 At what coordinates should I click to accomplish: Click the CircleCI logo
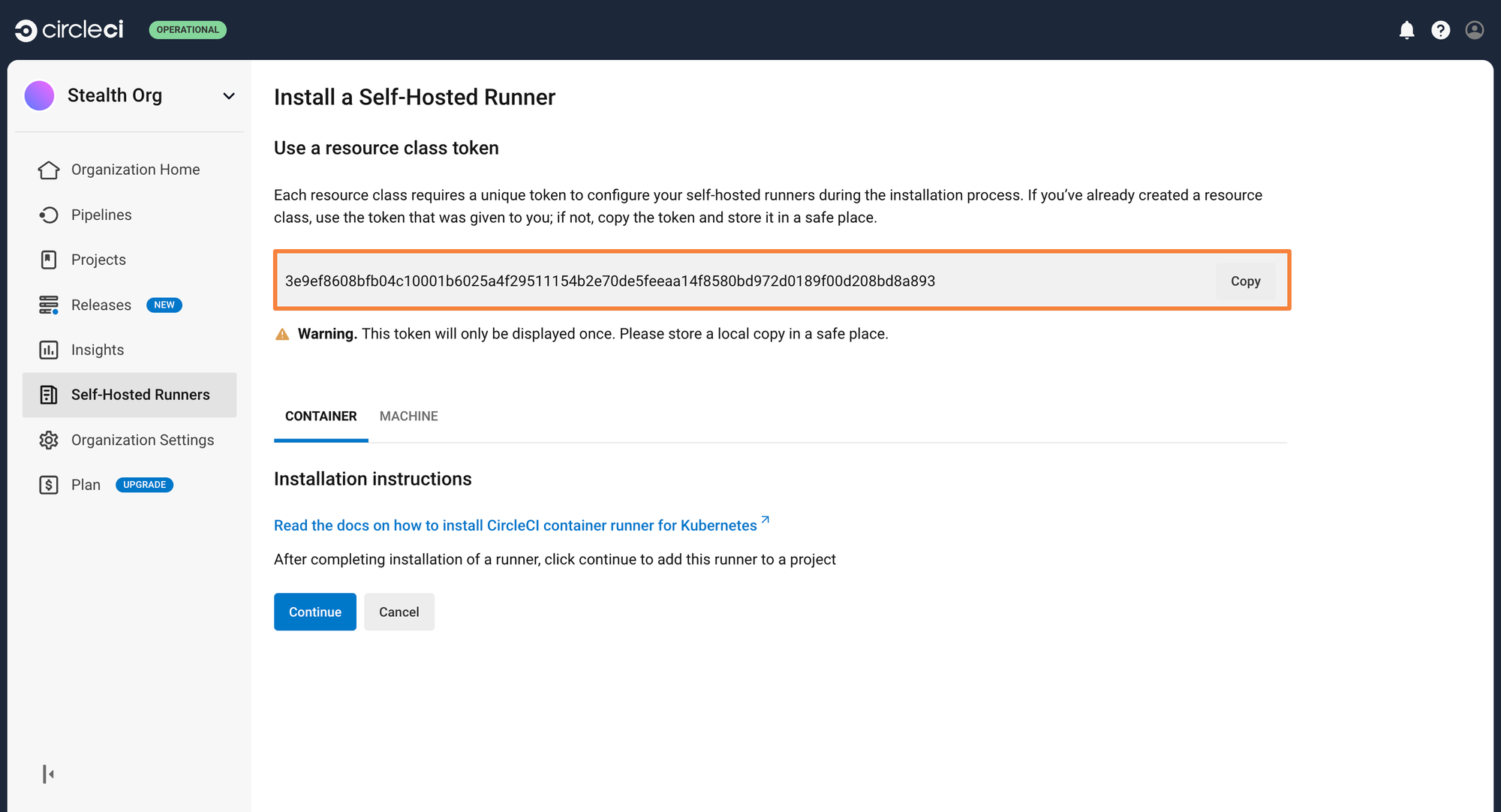(69, 30)
